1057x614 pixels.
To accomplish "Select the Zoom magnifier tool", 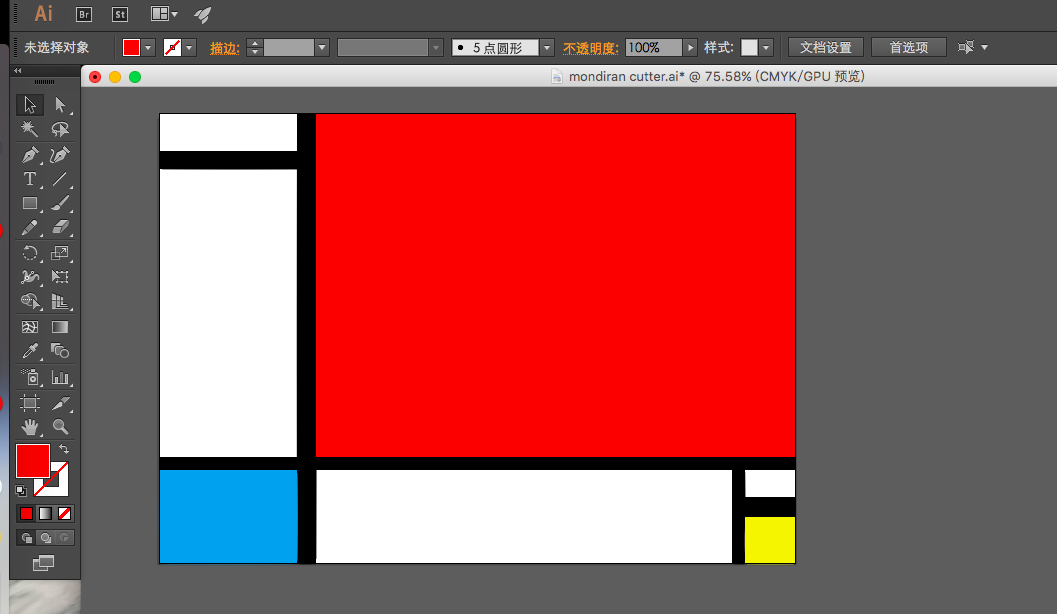I will coord(60,427).
